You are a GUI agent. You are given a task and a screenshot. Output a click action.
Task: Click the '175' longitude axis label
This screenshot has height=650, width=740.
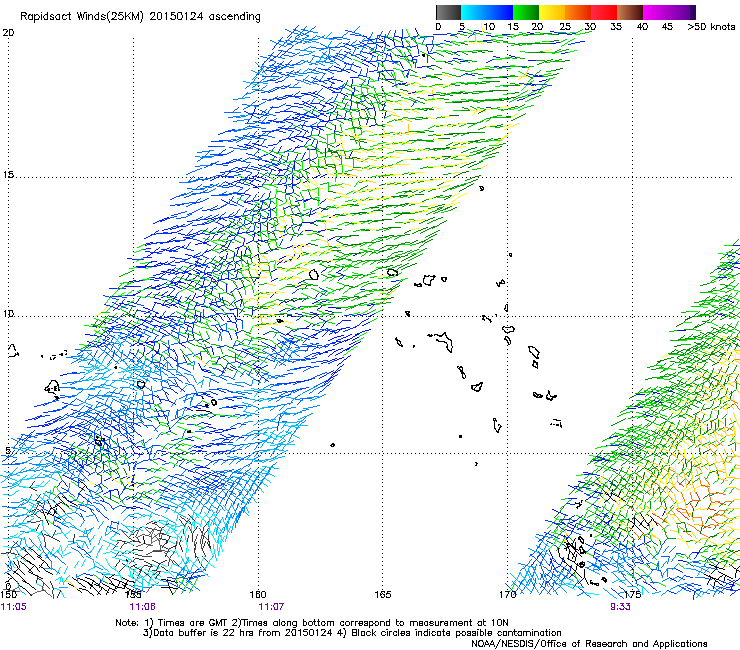point(632,594)
